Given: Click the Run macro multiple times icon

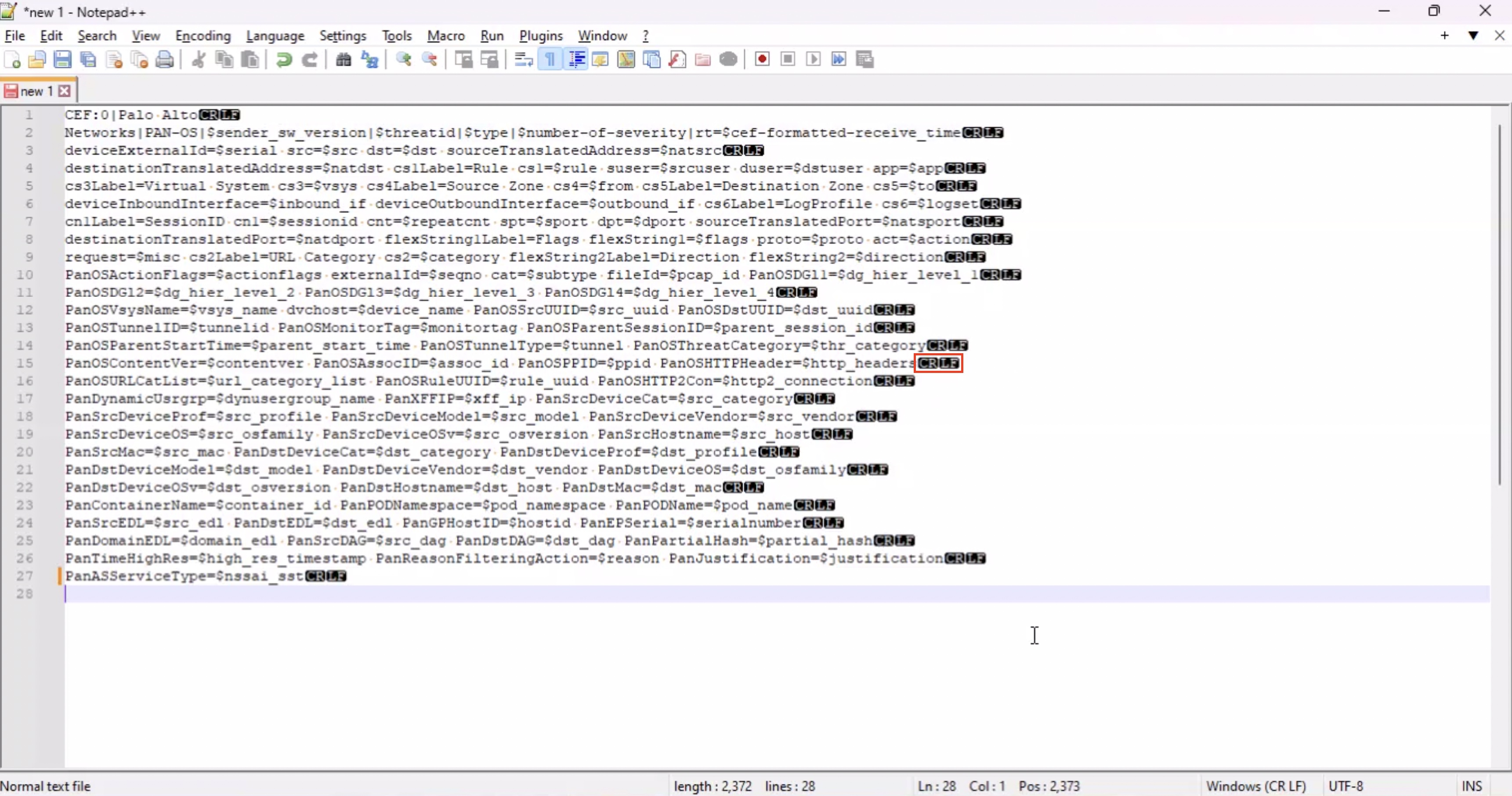Looking at the screenshot, I should pyautogui.click(x=839, y=59).
